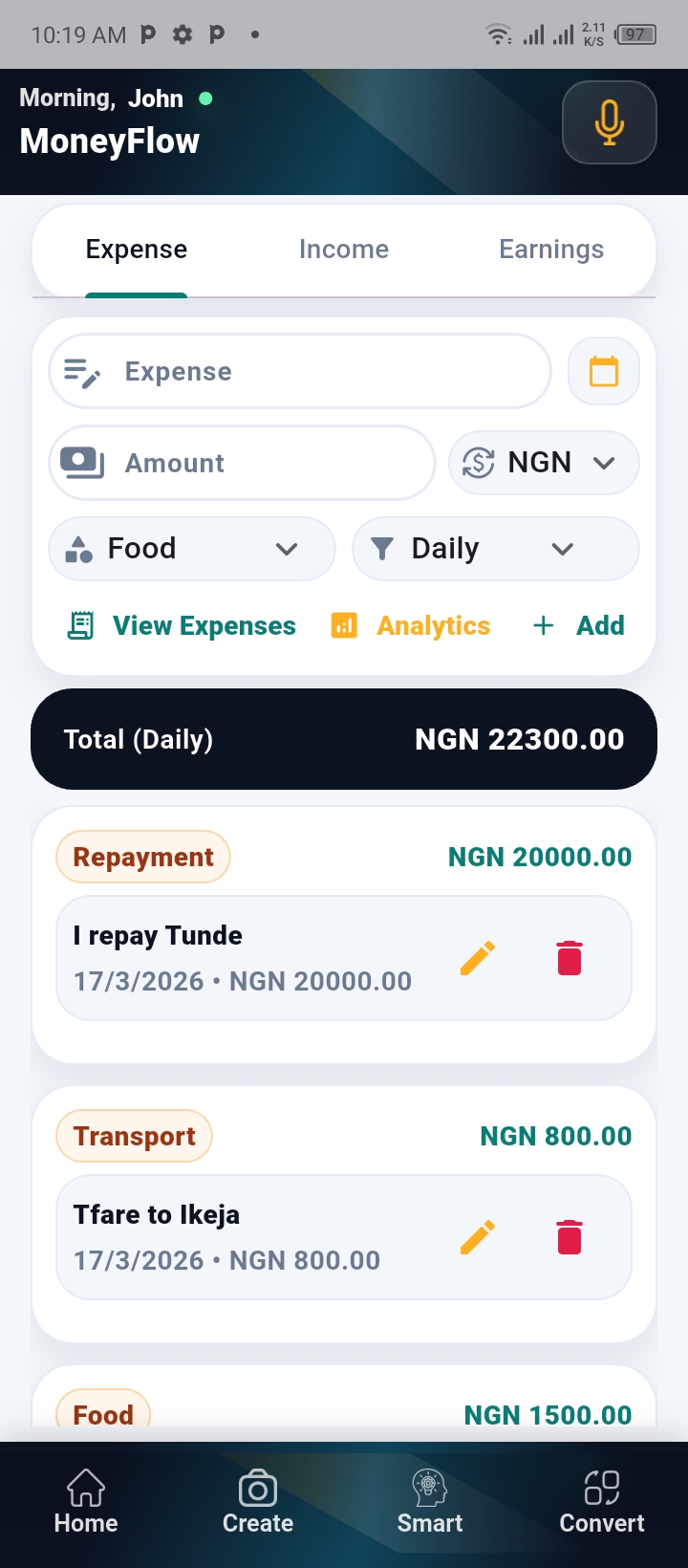This screenshot has height=1568, width=688.
Task: Open Analytics for expenses
Action: 411,626
